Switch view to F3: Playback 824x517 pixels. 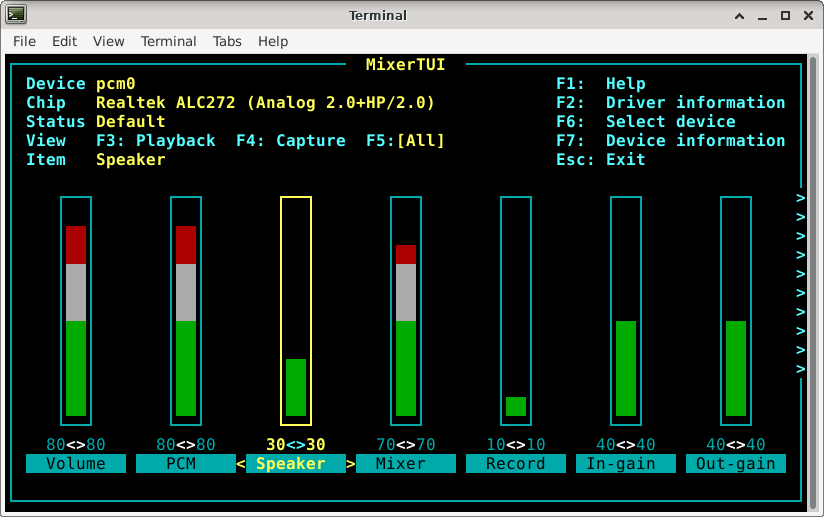click(155, 141)
